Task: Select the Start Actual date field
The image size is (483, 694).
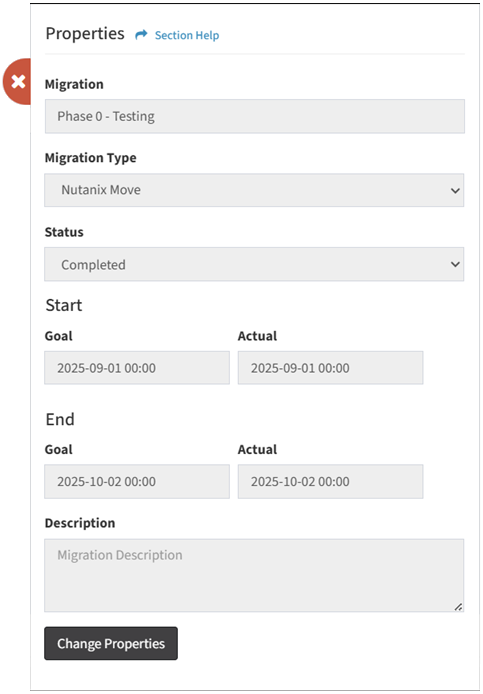Action: point(330,368)
